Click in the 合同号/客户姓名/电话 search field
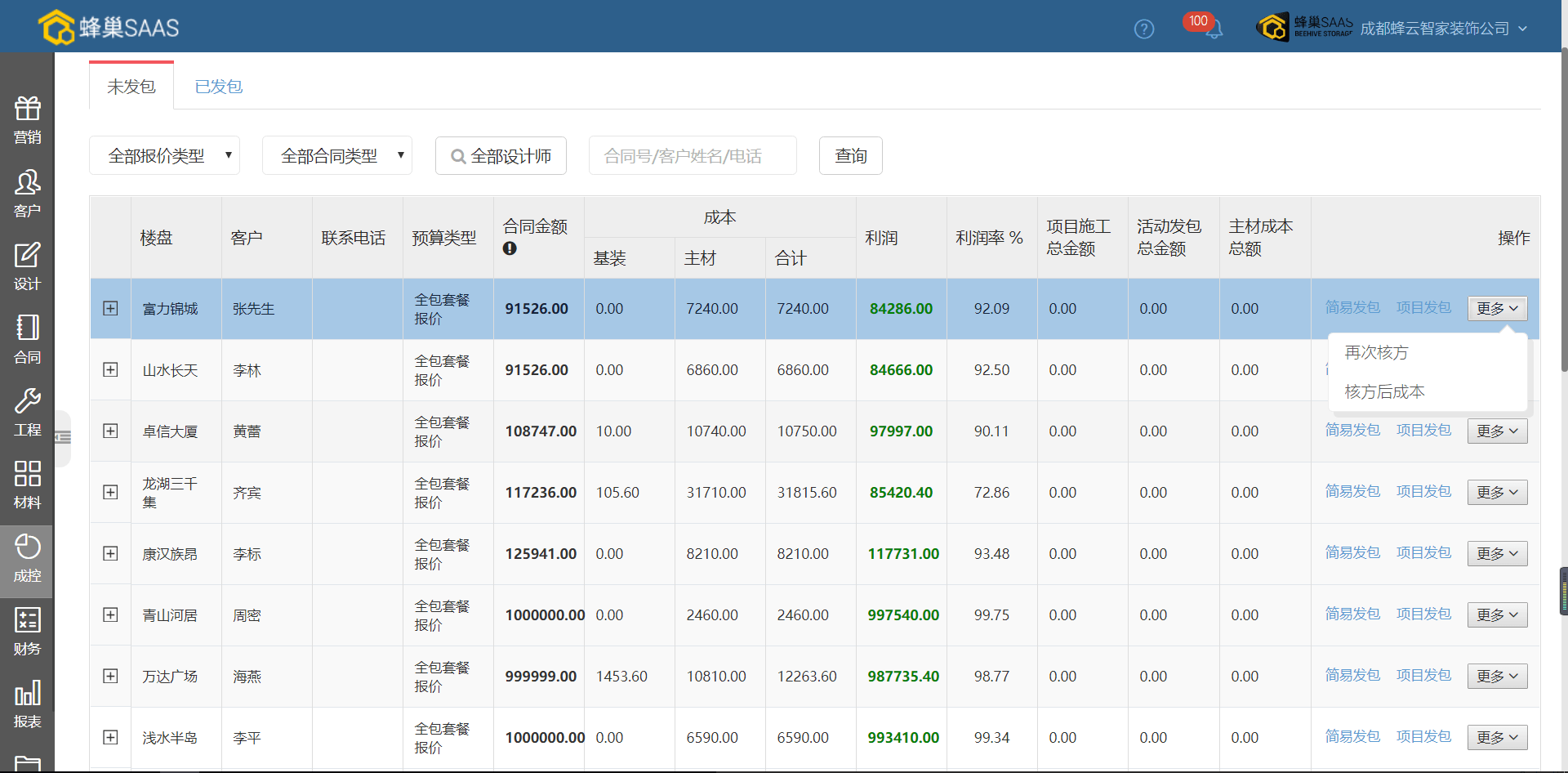This screenshot has width=1568, height=773. pyautogui.click(x=692, y=155)
